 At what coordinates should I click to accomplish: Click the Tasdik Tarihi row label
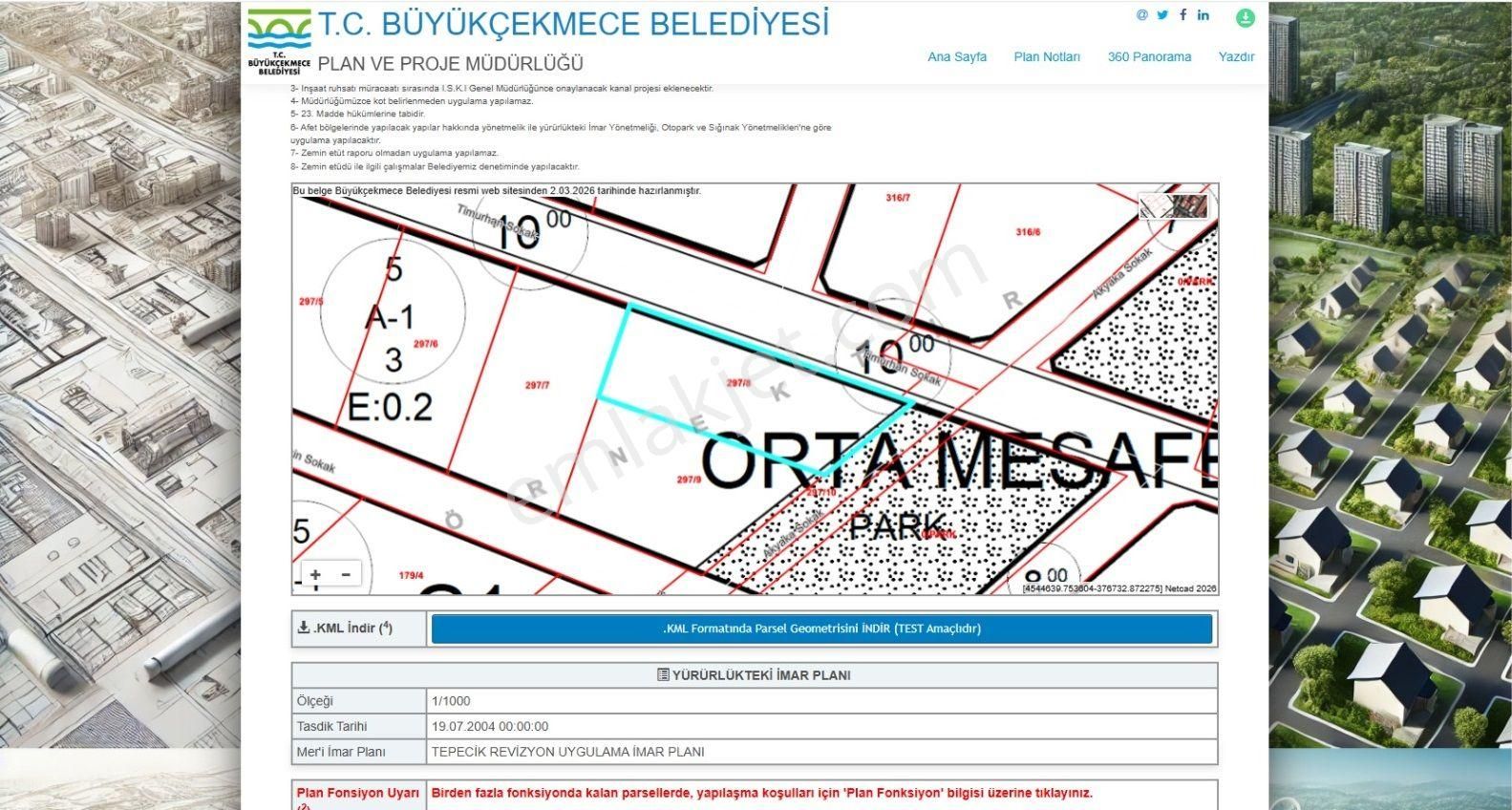point(331,726)
